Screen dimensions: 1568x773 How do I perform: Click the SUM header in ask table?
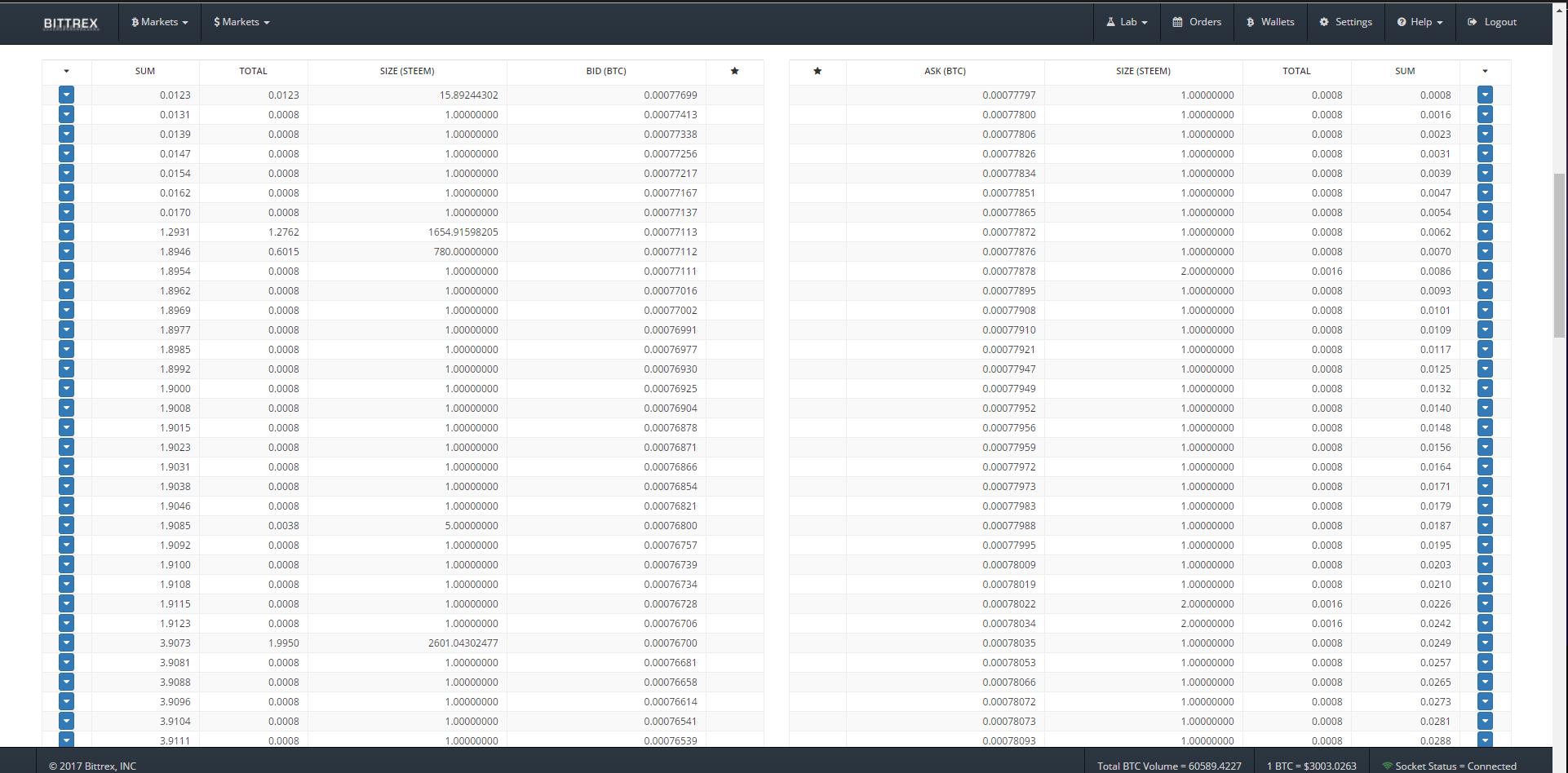coord(1405,71)
